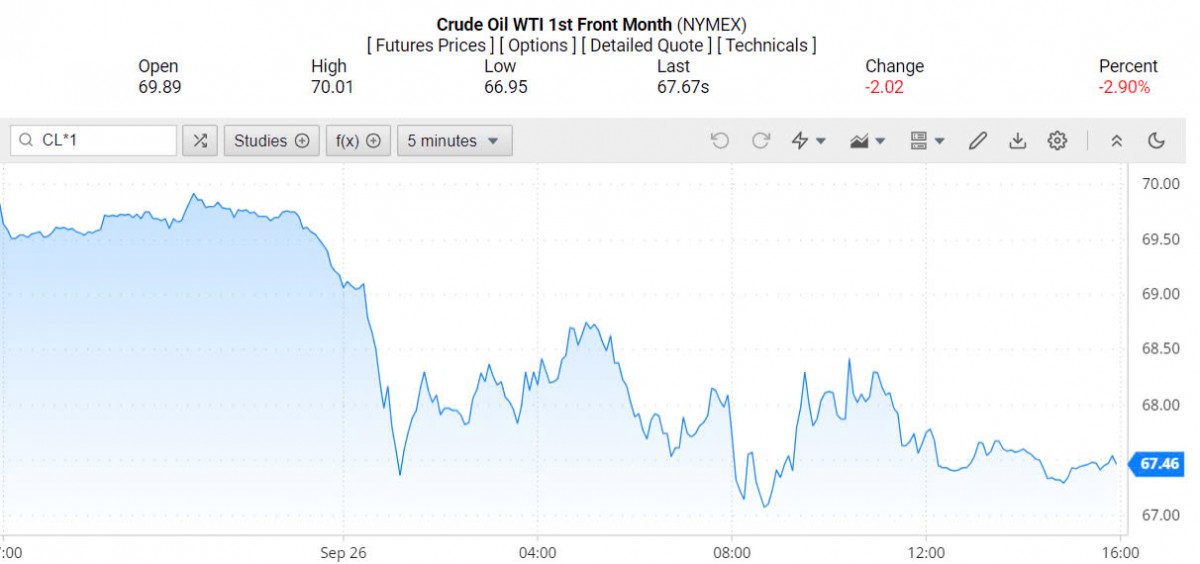Click the 67.46 current price marker

(1158, 464)
